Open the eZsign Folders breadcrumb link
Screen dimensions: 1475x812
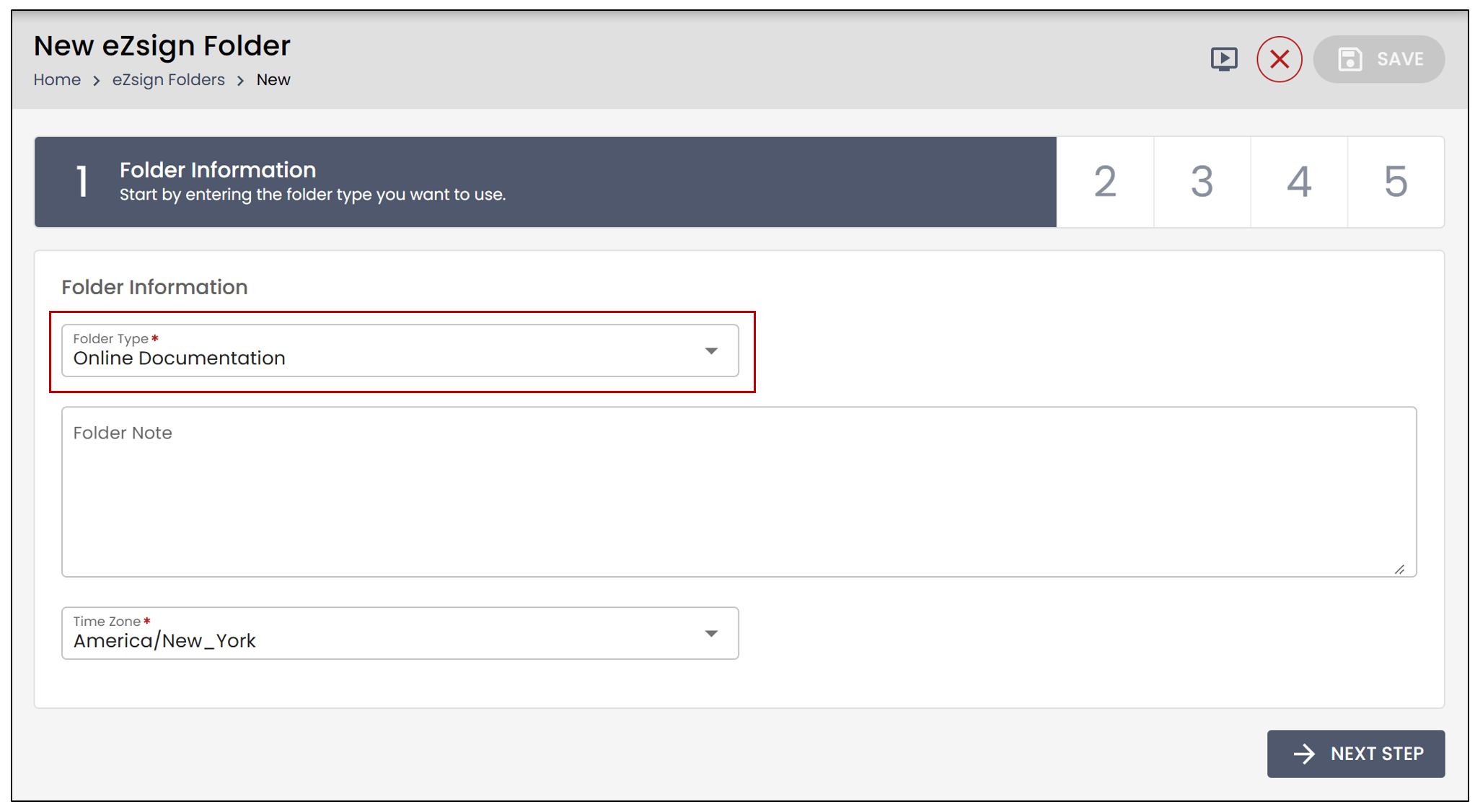[168, 80]
